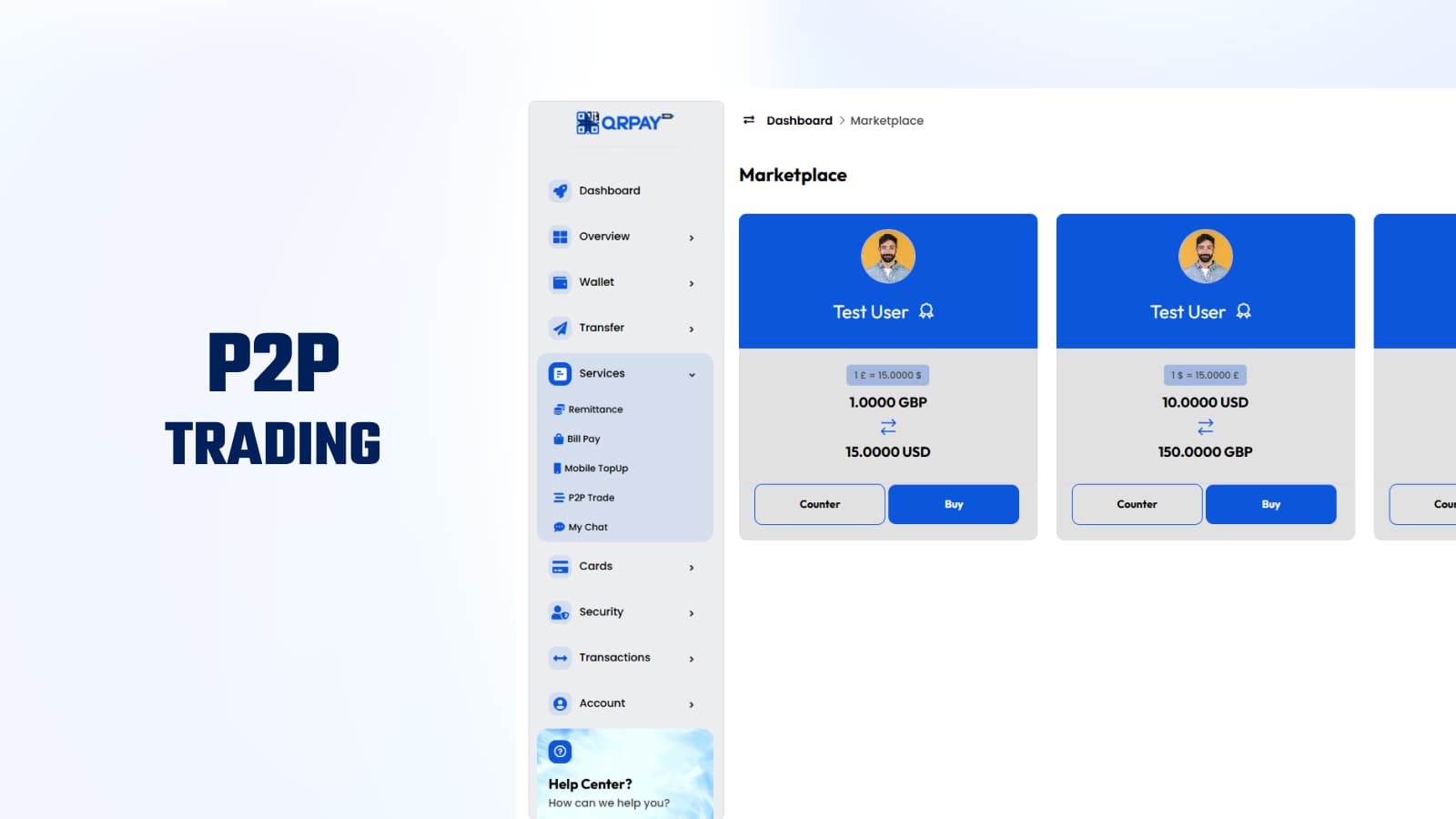Click the verified badge next to first Test User
The width and height of the screenshot is (1456, 819).
(x=926, y=311)
